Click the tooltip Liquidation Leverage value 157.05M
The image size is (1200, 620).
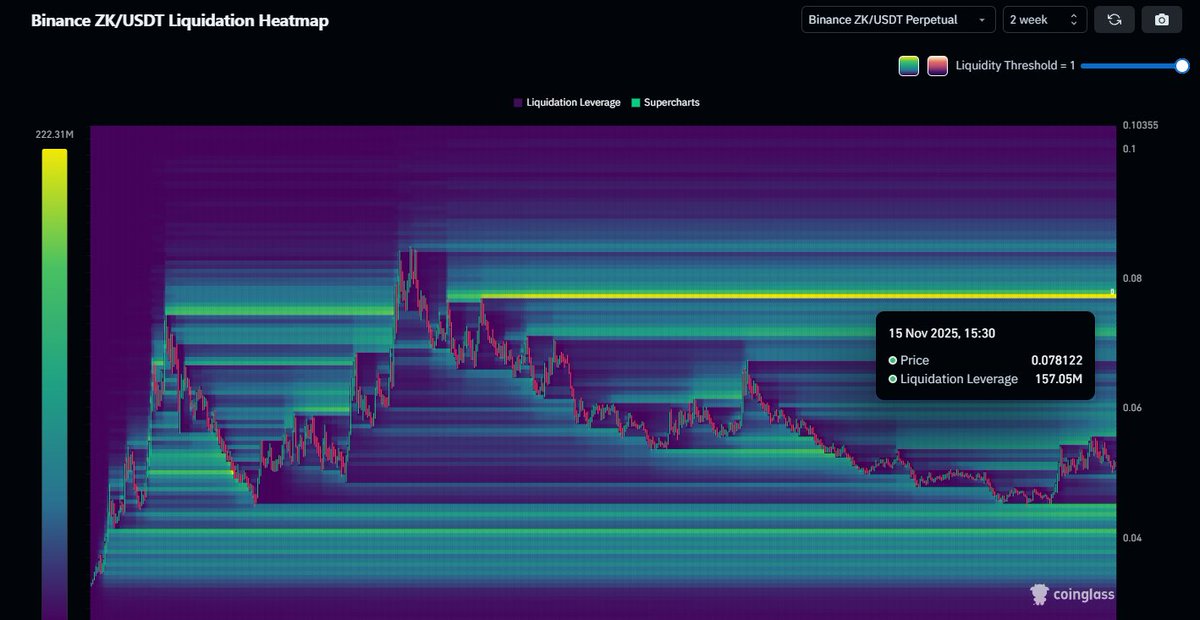tap(1060, 379)
